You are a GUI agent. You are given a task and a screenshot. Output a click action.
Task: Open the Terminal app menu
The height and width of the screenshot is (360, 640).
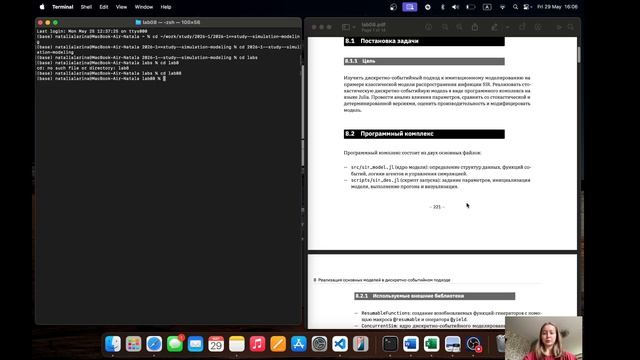[62, 7]
